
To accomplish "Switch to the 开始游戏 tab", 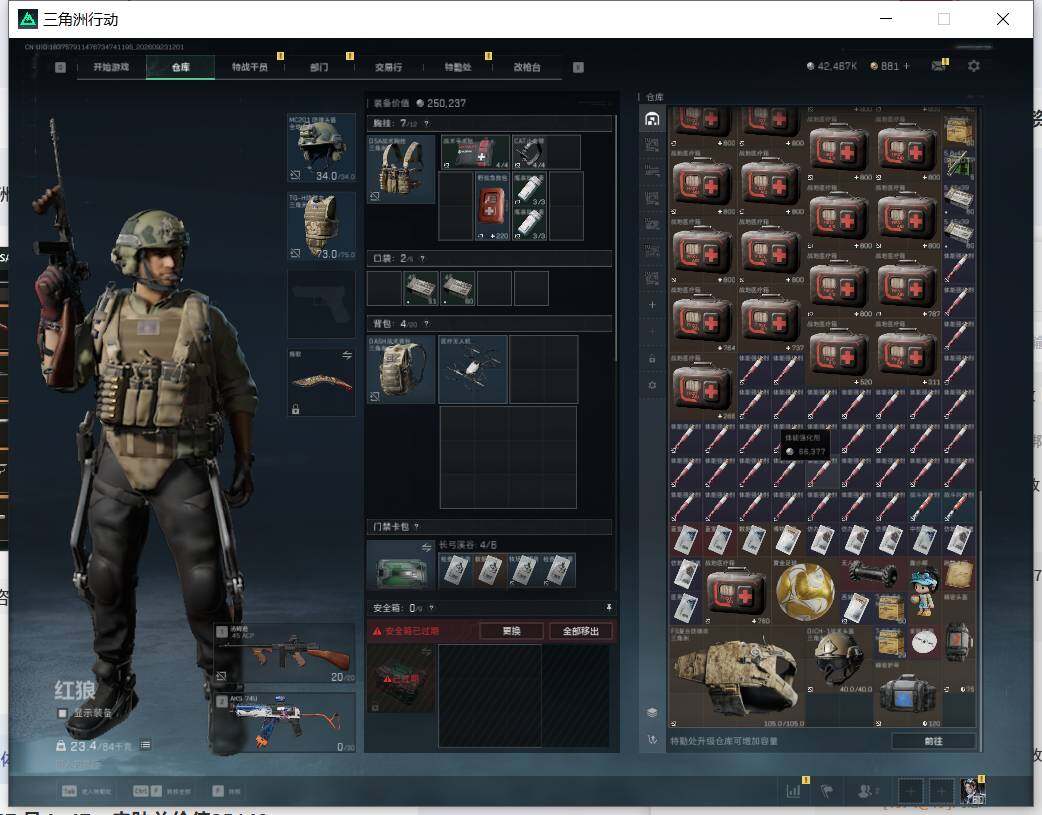I will [x=111, y=66].
